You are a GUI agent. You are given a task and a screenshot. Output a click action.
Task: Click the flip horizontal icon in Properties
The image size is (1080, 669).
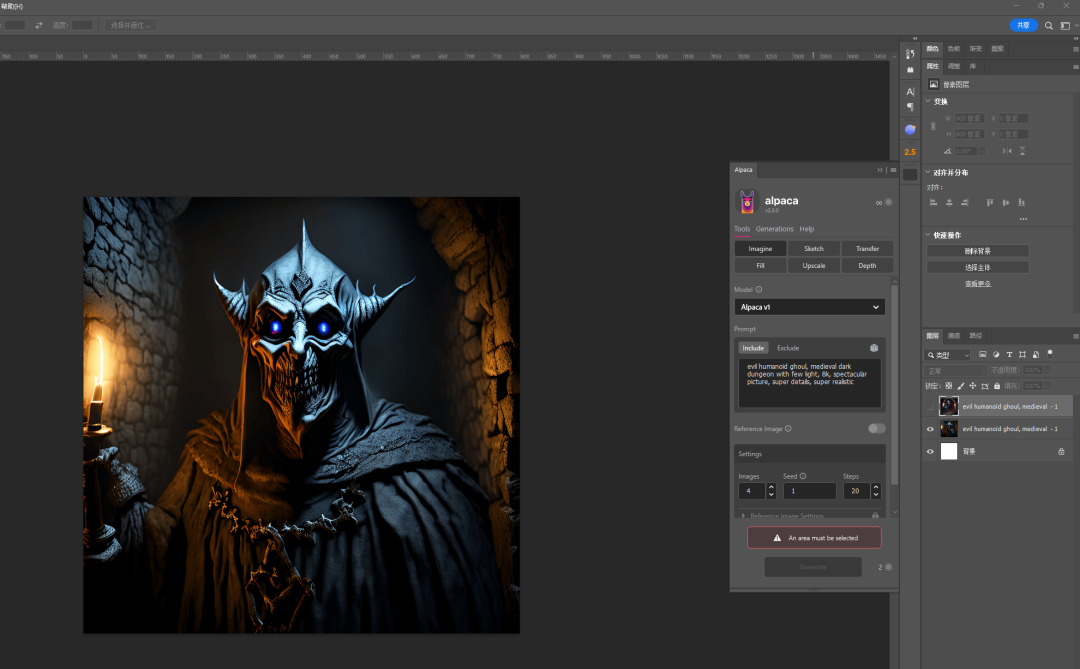pyautogui.click(x=1007, y=151)
